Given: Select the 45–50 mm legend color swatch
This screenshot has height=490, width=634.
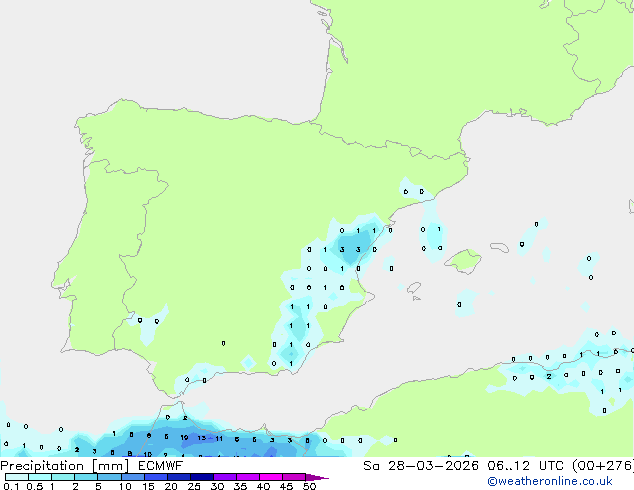Looking at the screenshot, I should (294, 477).
